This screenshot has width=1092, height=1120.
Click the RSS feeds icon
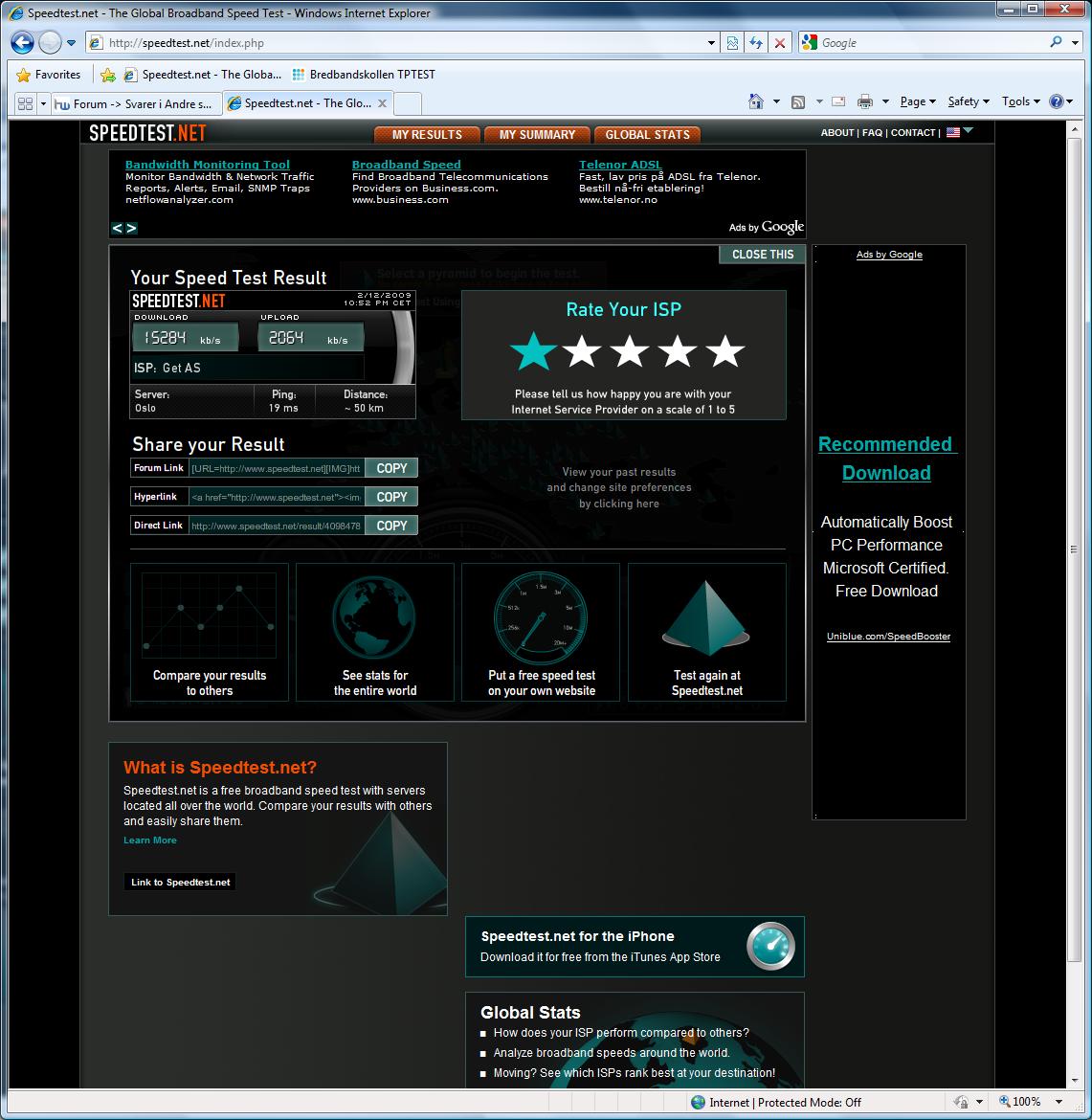(x=798, y=101)
